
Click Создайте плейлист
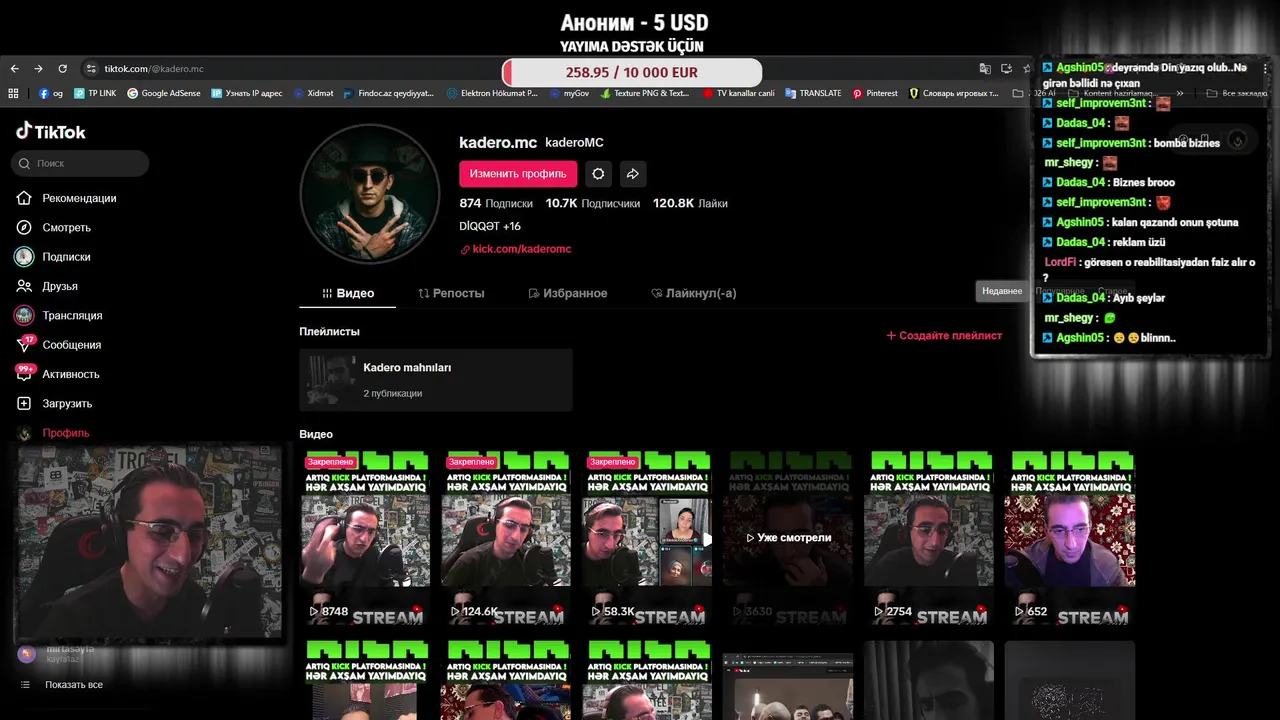click(x=944, y=335)
